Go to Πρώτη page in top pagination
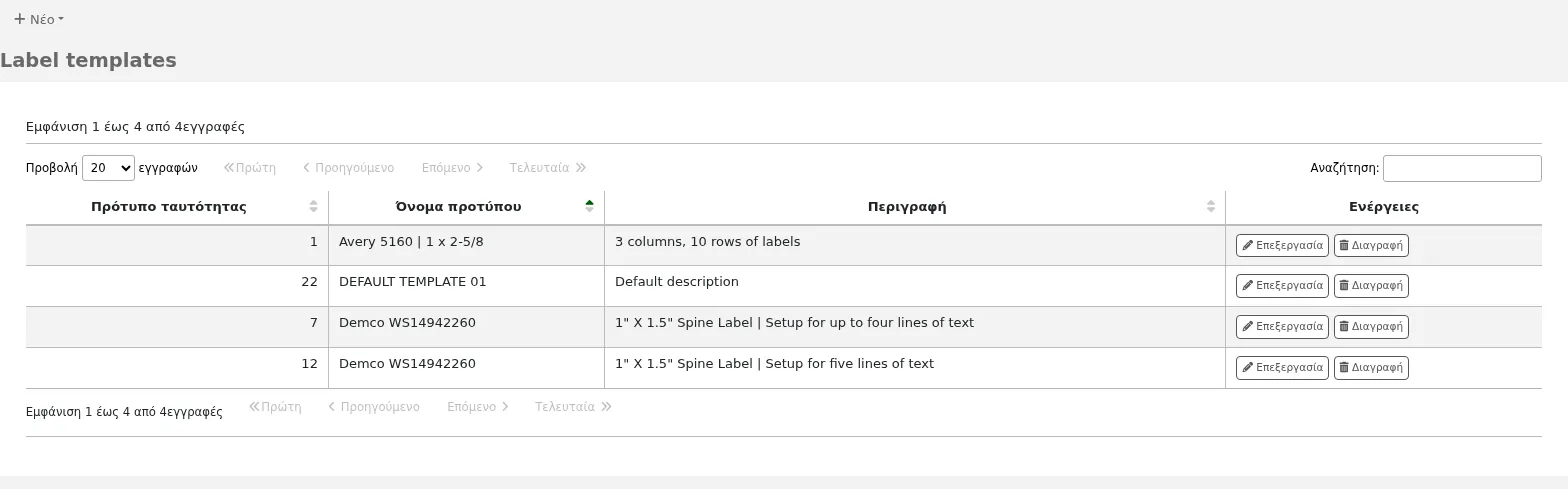This screenshot has width=1568, height=489. click(x=249, y=168)
